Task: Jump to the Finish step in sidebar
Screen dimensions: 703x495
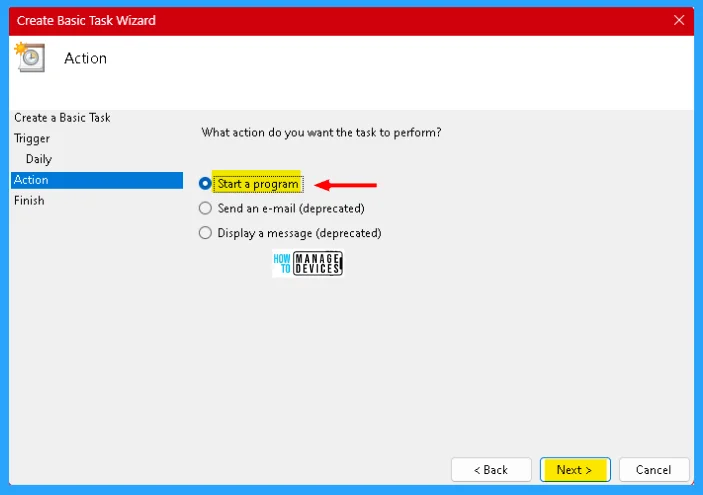Action: 29,200
